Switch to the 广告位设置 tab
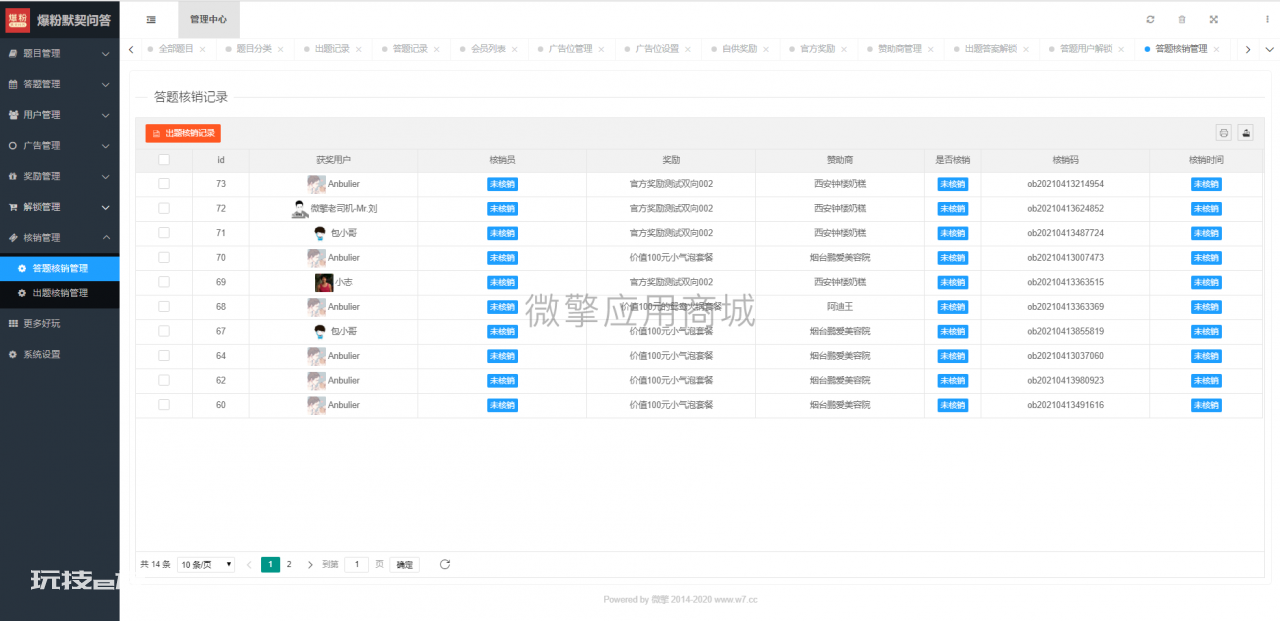Screen dimensions: 1280x621 click(x=658, y=49)
